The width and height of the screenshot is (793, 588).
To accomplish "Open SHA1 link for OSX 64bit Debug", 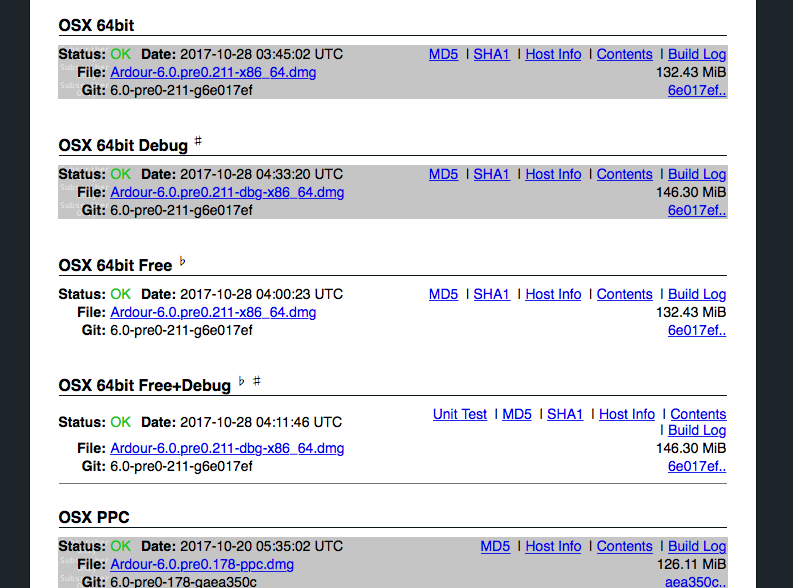I will [x=491, y=175].
